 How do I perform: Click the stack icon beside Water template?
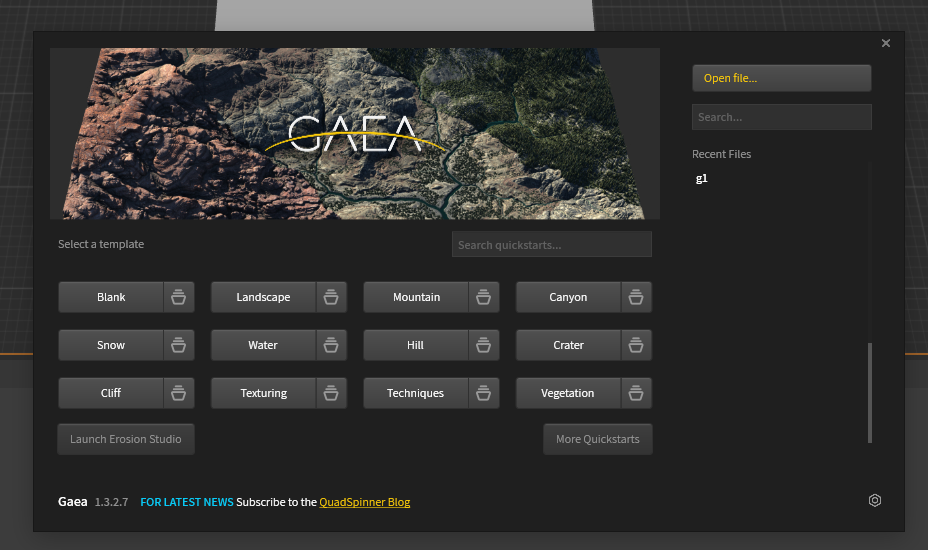[332, 345]
